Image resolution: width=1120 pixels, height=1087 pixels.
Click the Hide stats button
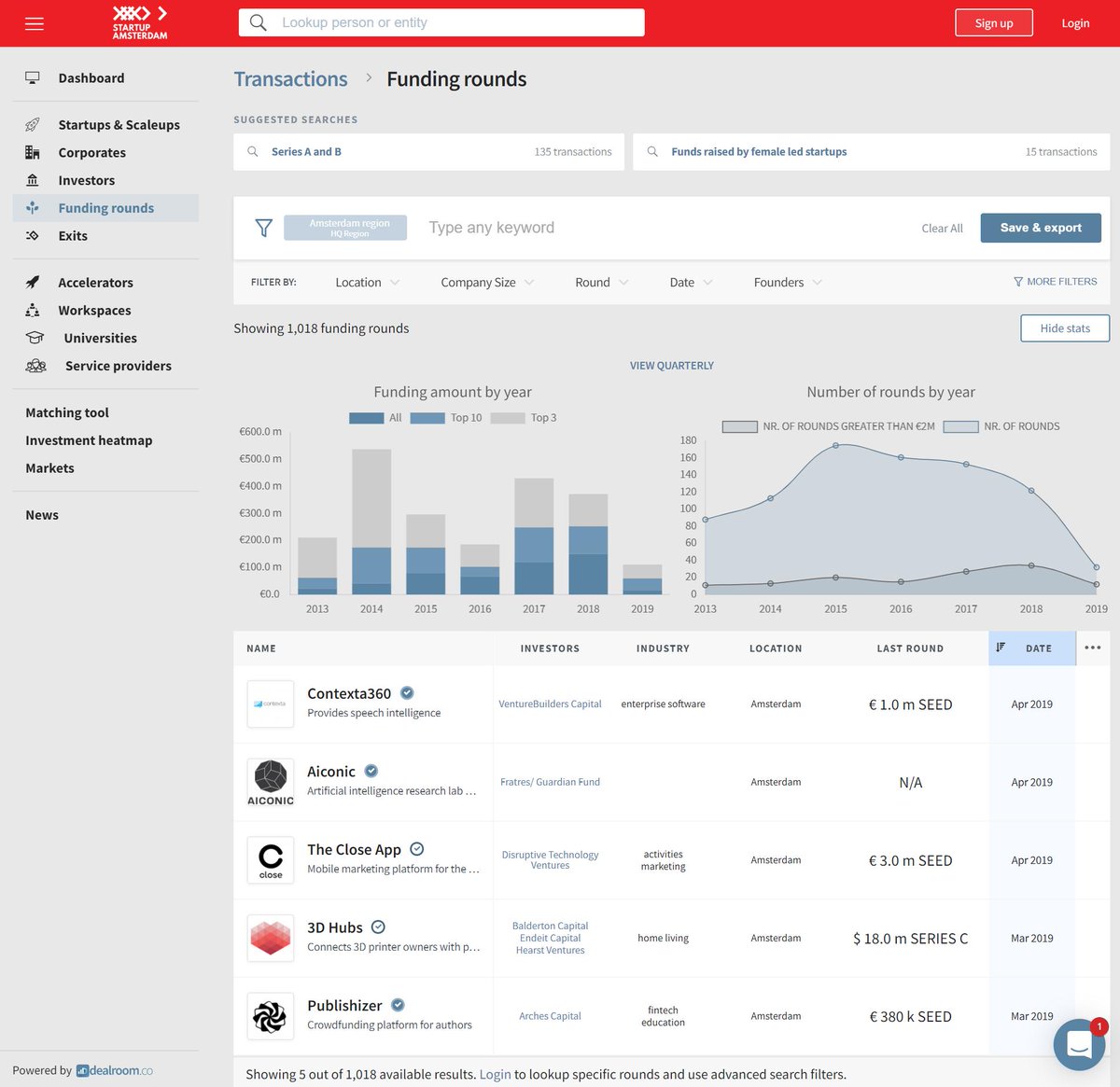(1065, 328)
